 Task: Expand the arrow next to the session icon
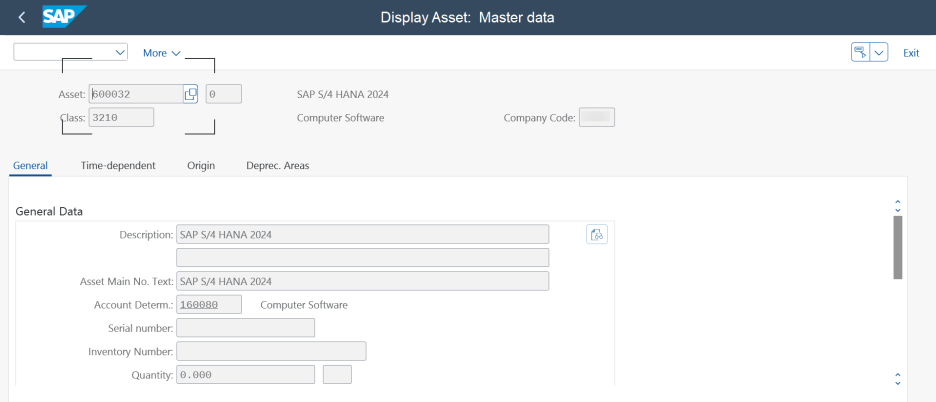[x=879, y=53]
